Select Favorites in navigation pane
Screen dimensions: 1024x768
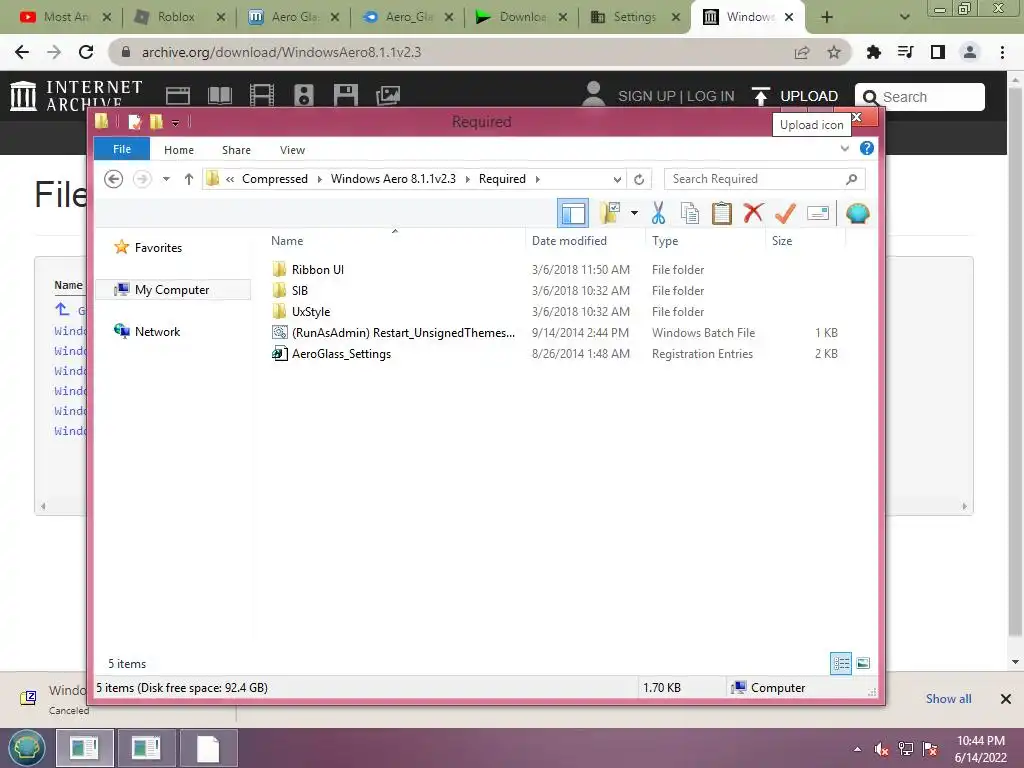tap(158, 248)
